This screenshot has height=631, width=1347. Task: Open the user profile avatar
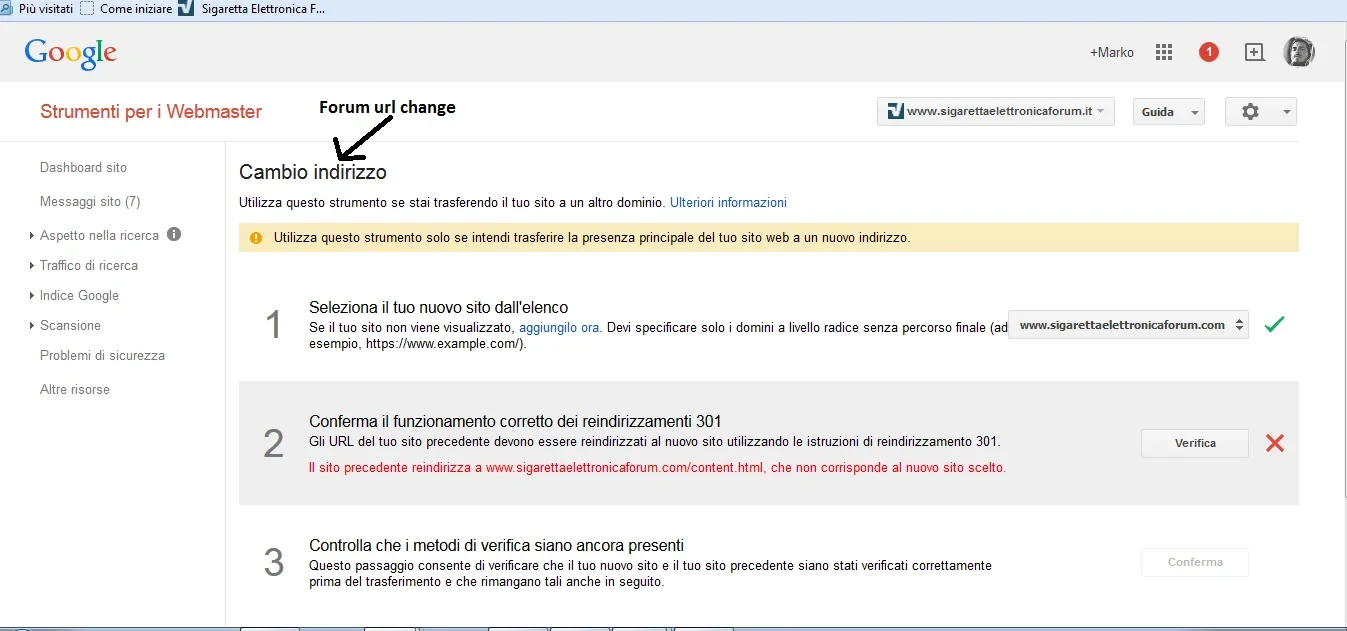coord(1299,52)
